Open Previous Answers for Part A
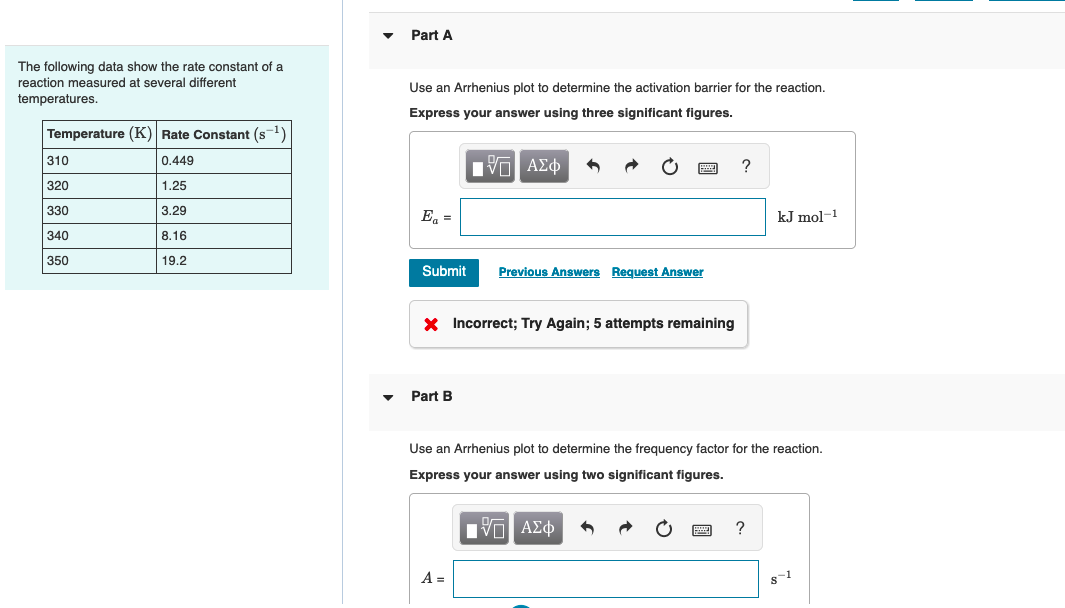The height and width of the screenshot is (608, 1065). pos(549,272)
